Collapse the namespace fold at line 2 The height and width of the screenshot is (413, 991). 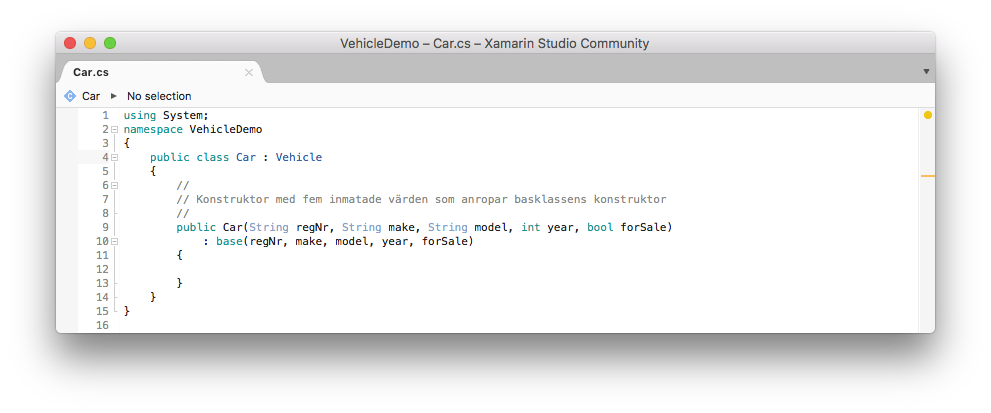[114, 130]
